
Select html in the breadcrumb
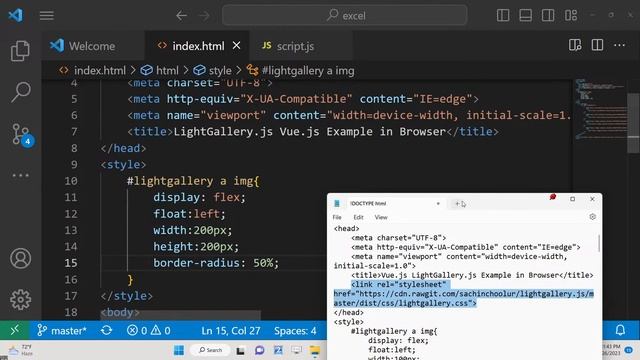pyautogui.click(x=160, y=70)
